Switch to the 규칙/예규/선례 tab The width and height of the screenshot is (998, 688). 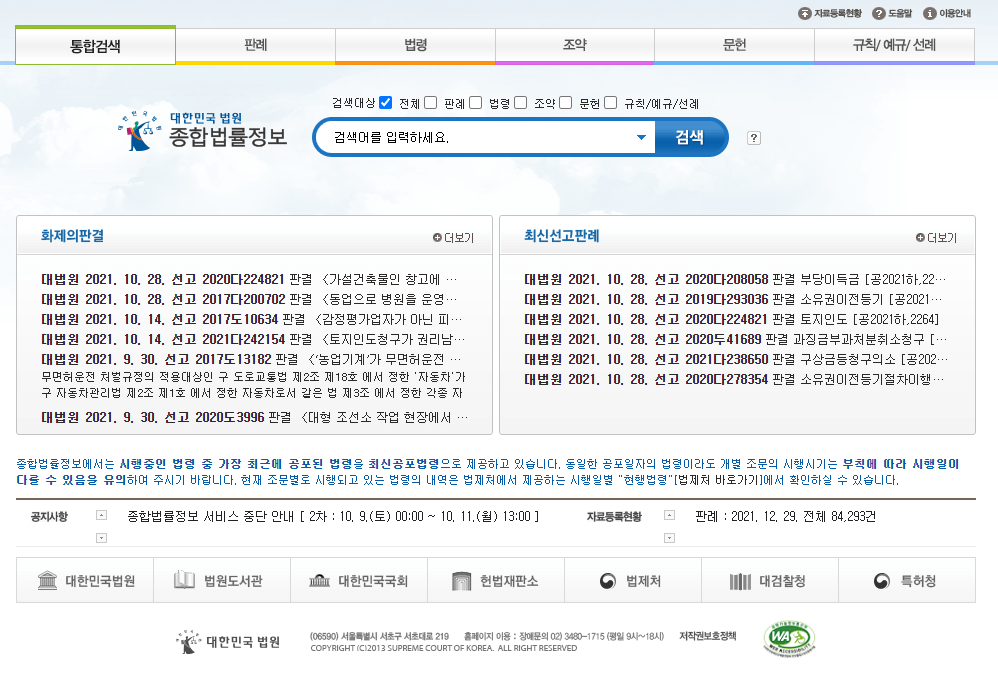[x=894, y=45]
